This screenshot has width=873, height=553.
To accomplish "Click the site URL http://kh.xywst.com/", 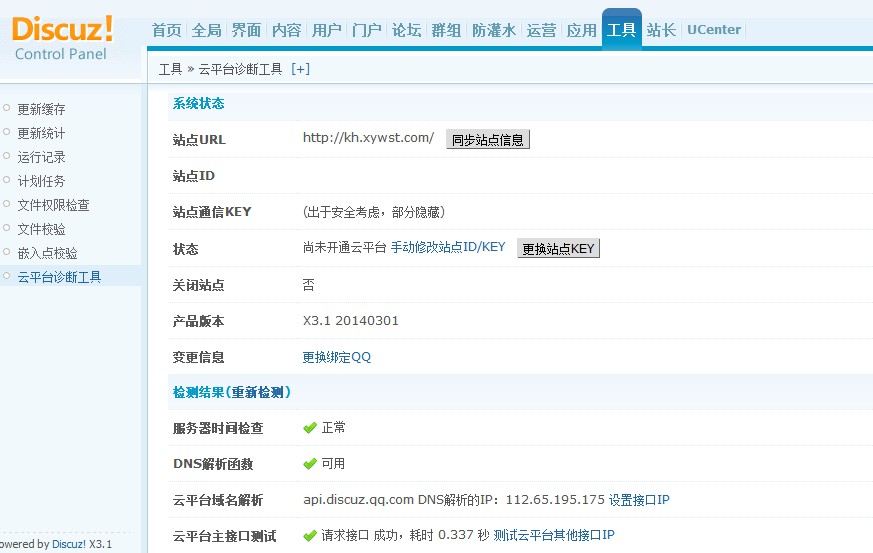I will pos(369,138).
